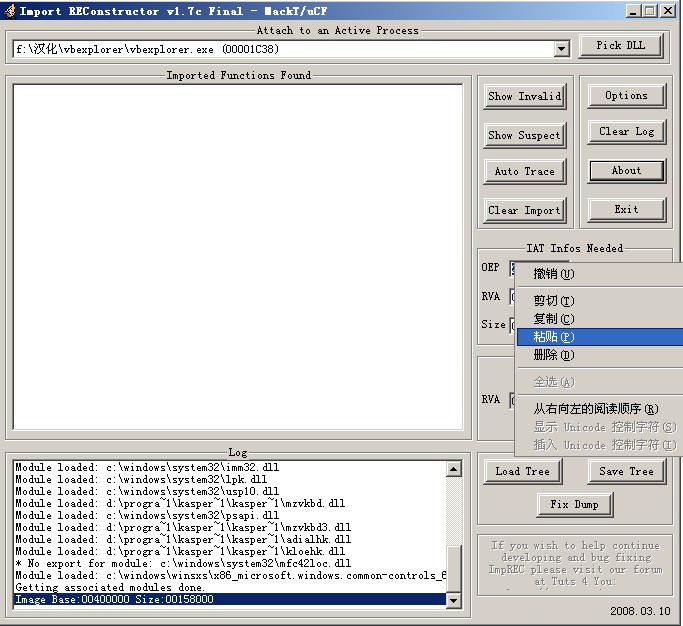Select log line 'Image Base:00400000 Size:00158000'

coord(230,600)
